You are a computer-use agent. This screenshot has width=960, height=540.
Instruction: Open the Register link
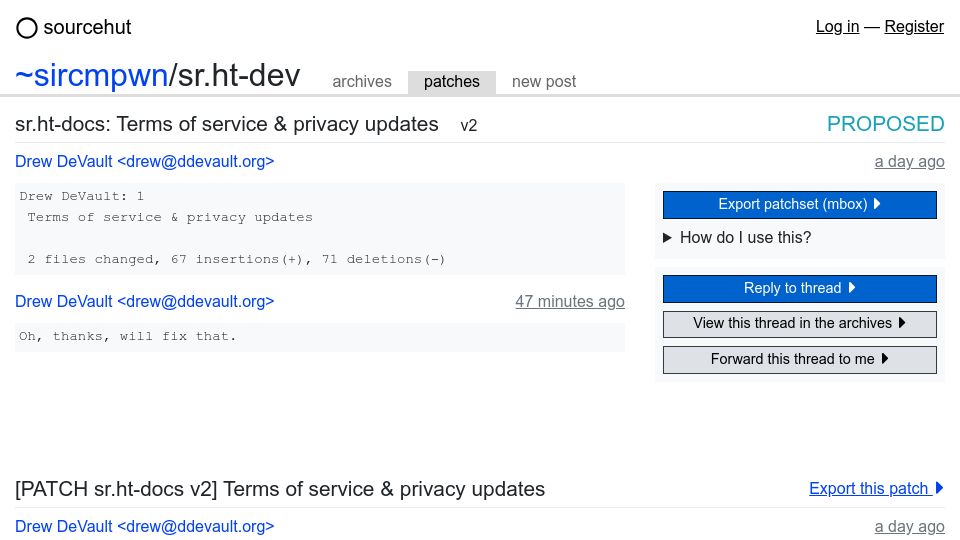point(914,26)
